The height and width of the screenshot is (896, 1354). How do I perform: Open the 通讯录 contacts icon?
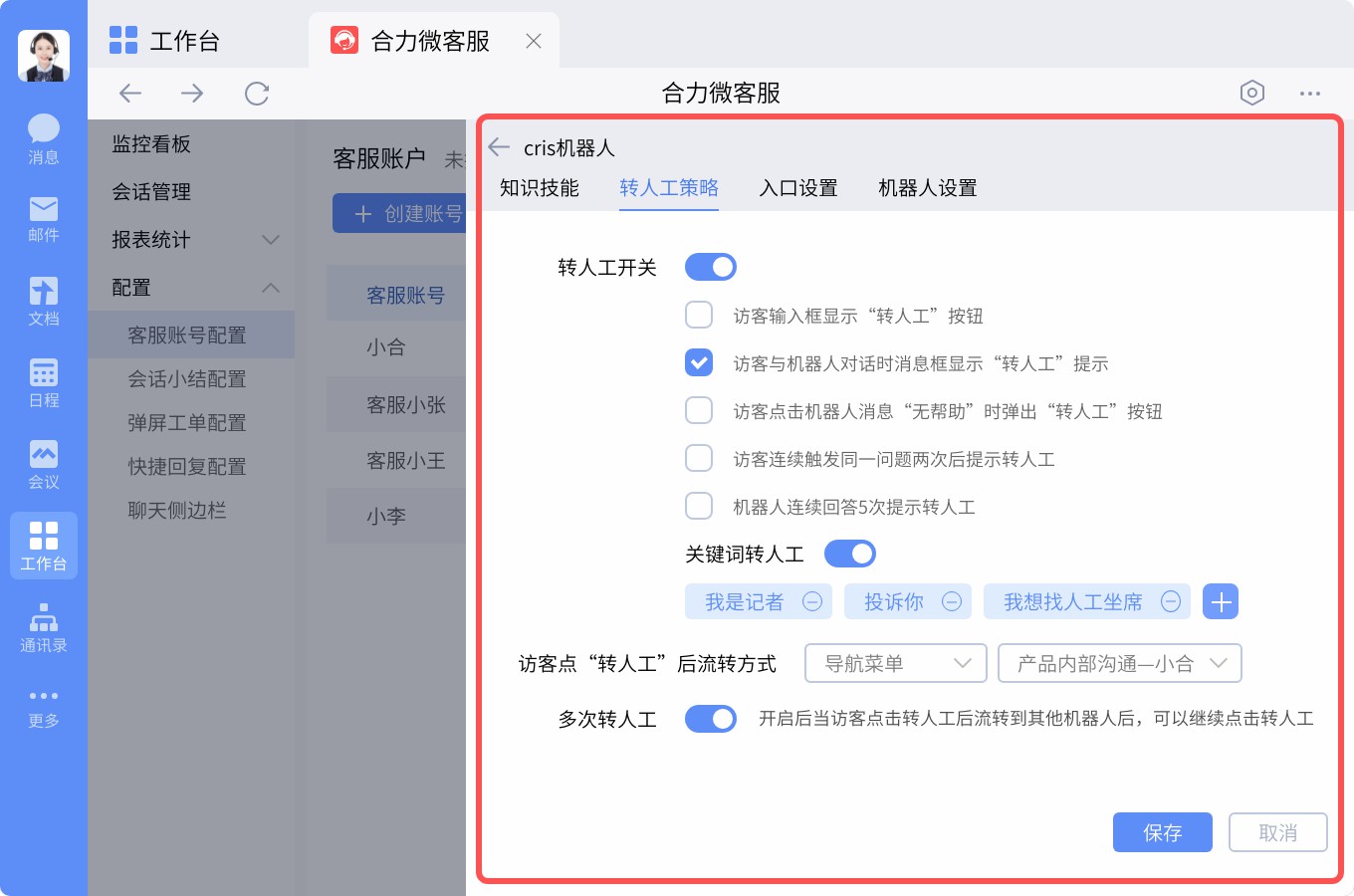click(43, 627)
